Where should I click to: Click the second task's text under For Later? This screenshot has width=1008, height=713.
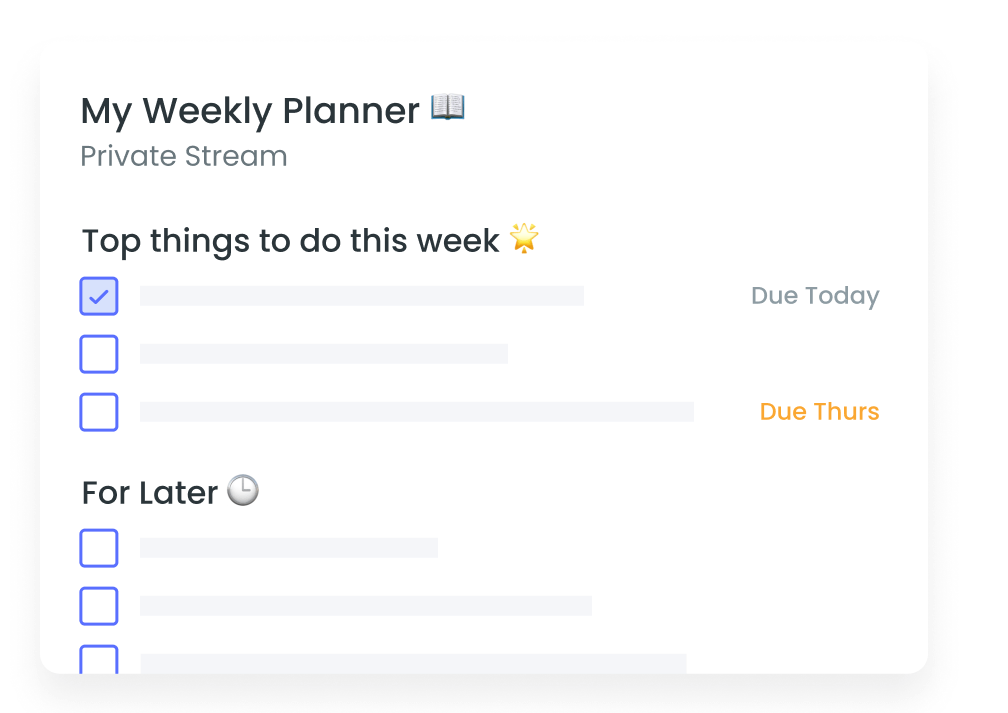pos(366,606)
